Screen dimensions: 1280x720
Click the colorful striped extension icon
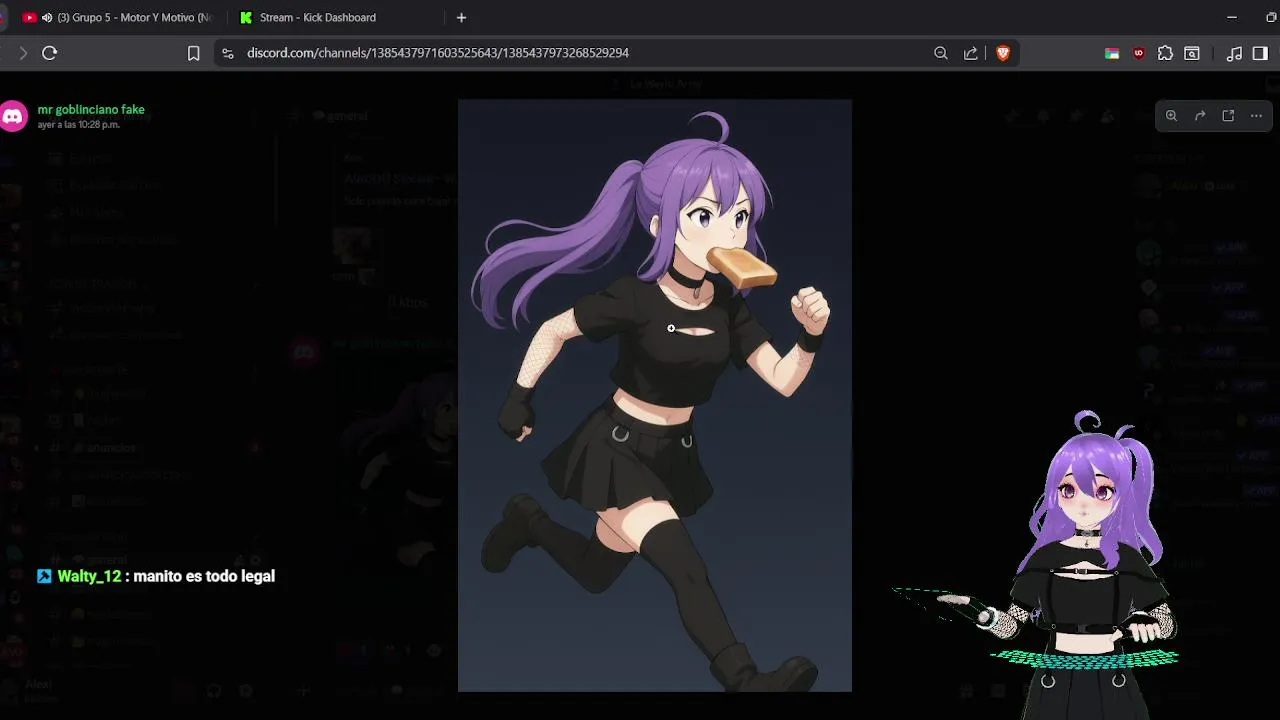pos(1112,53)
